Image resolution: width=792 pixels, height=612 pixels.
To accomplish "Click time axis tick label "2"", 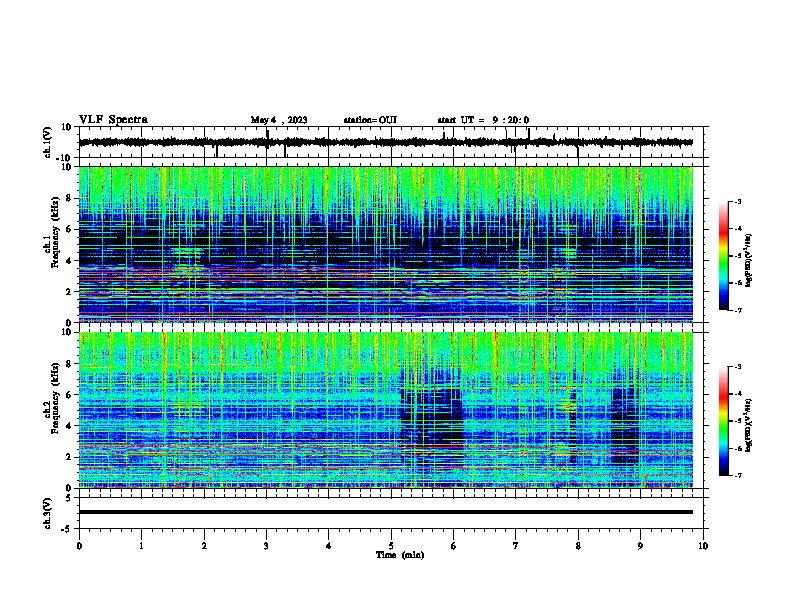I will click(x=204, y=546).
